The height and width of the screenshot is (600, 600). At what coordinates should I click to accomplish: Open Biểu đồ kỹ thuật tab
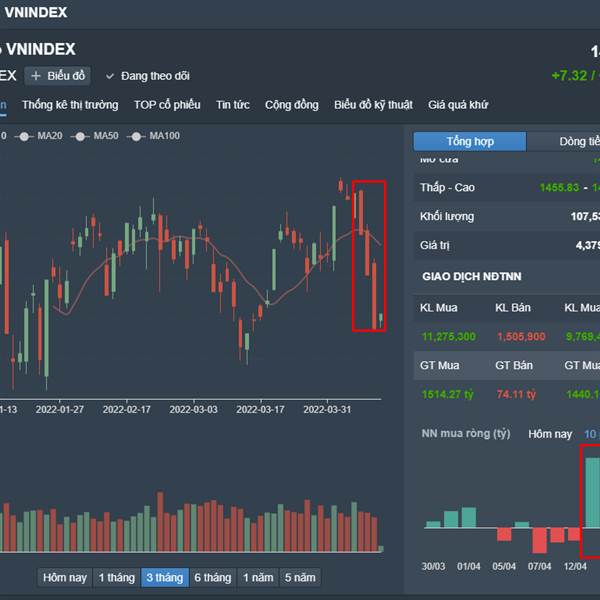click(373, 105)
